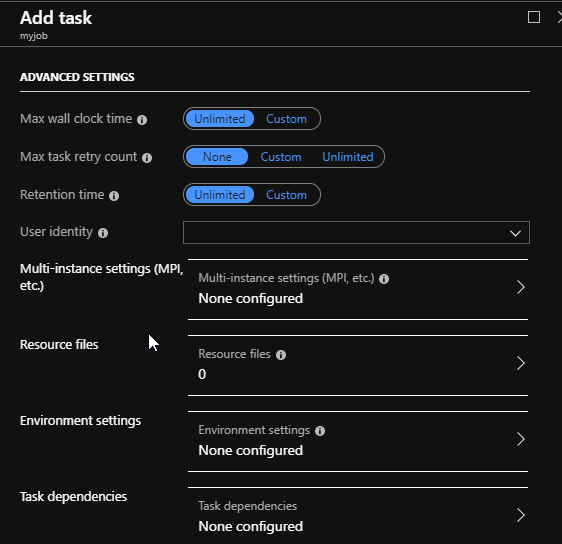Viewport: 562px width, 544px height.
Task: Show info icon beside Max task retry count
Action: (x=147, y=158)
